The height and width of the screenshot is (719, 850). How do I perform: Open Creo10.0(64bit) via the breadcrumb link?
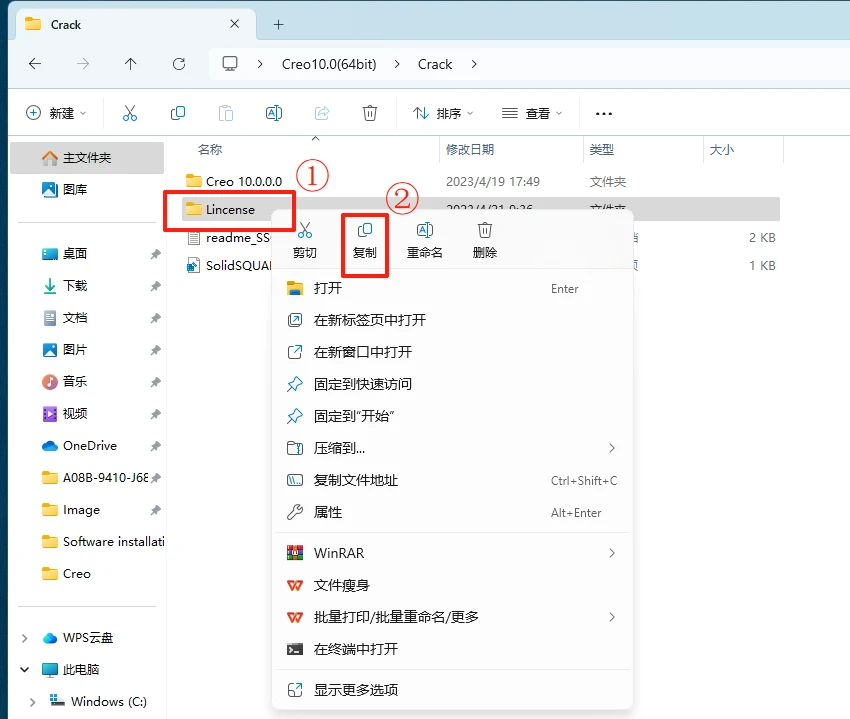click(330, 63)
